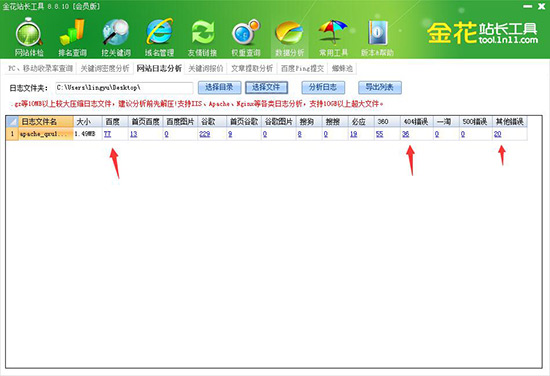
Task: Open the 首页百度 count link 13
Action: 134,134
